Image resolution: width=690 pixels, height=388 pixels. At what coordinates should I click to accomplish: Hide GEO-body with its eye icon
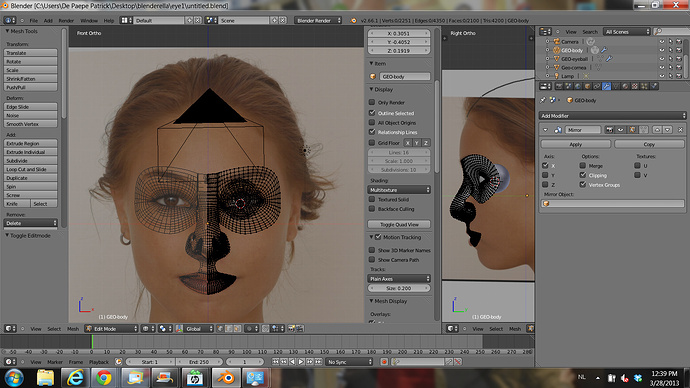click(662, 50)
